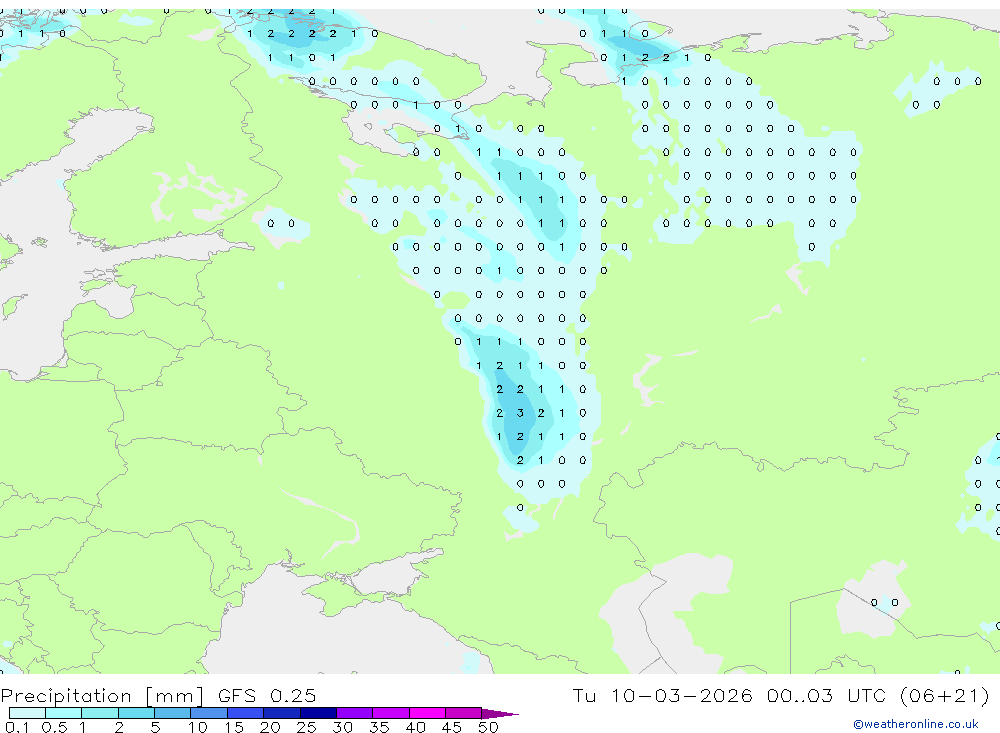Click the '25' legend scale number
Image resolution: width=1000 pixels, height=733 pixels.
click(x=306, y=727)
